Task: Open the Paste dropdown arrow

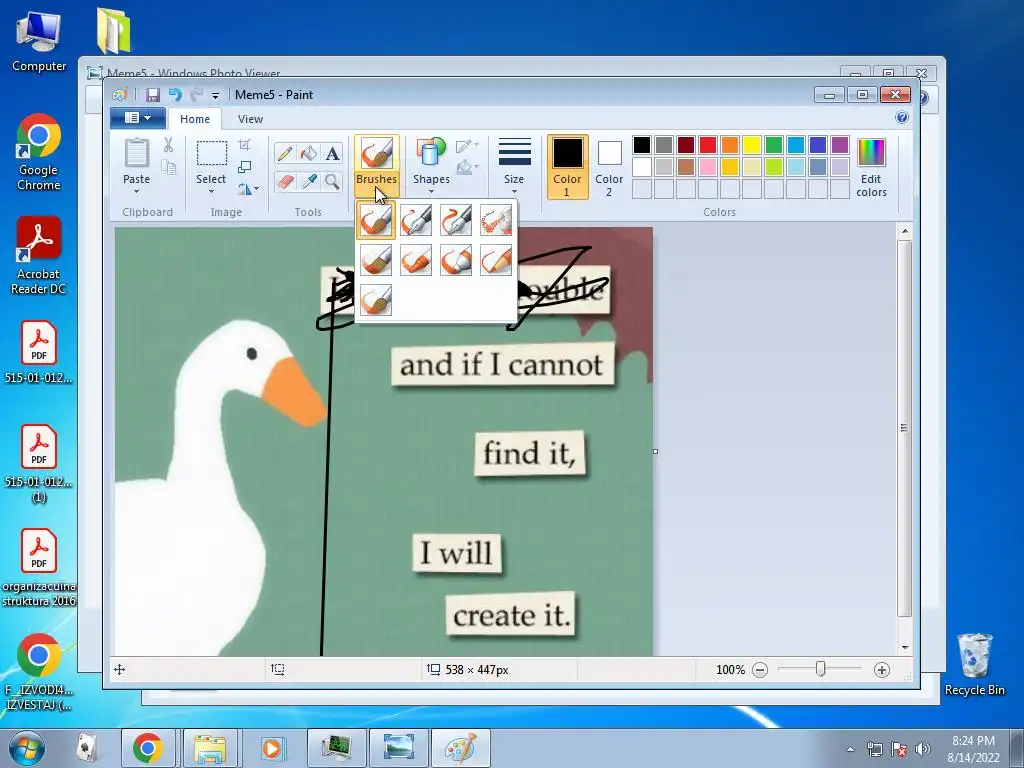Action: 136,191
